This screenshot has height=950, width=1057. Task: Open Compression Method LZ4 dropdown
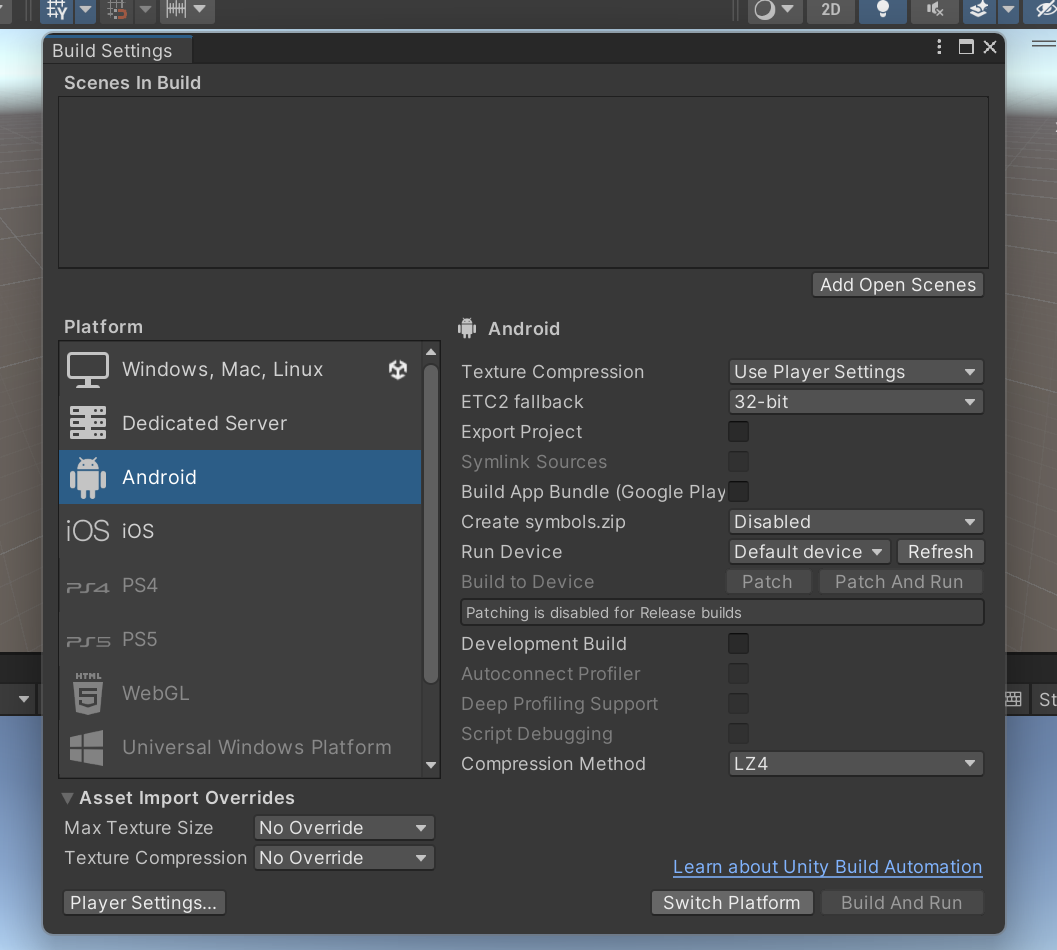click(855, 764)
